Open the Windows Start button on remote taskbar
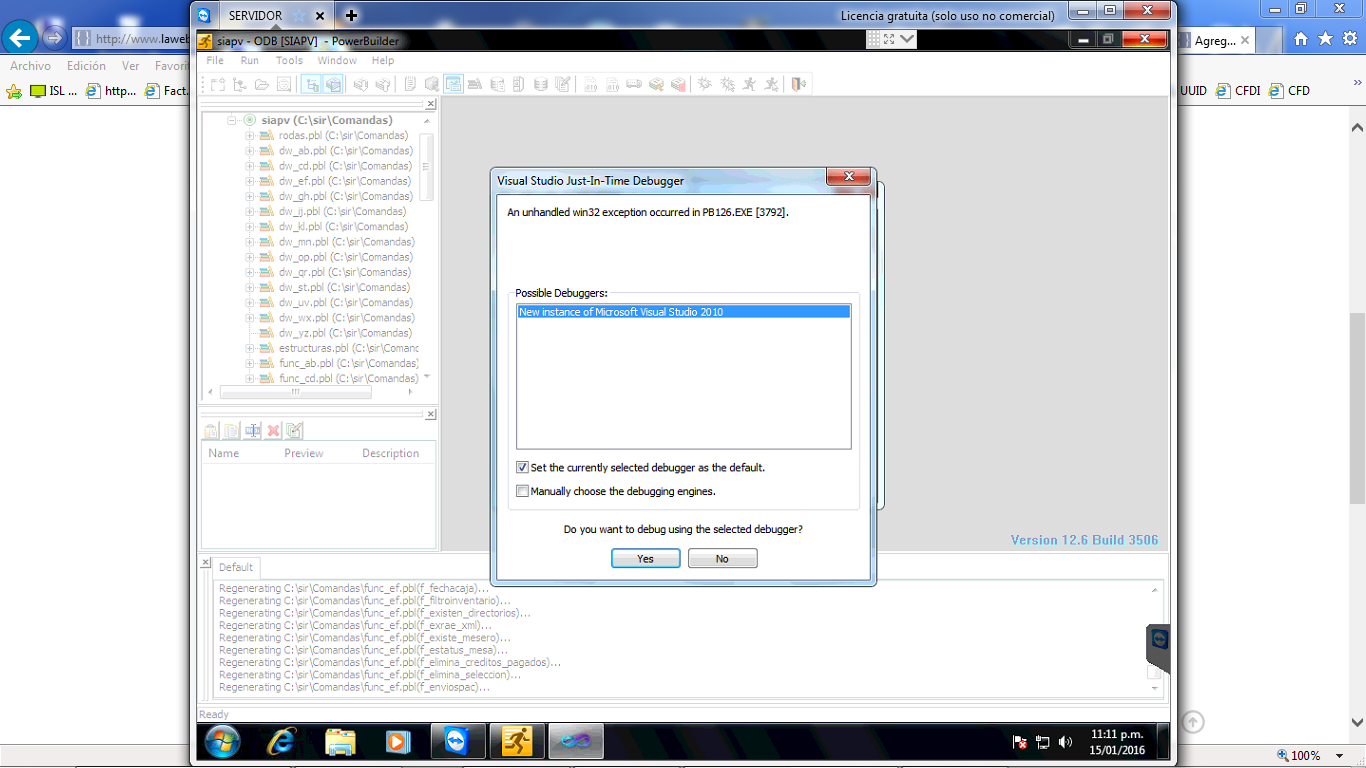 coord(223,741)
